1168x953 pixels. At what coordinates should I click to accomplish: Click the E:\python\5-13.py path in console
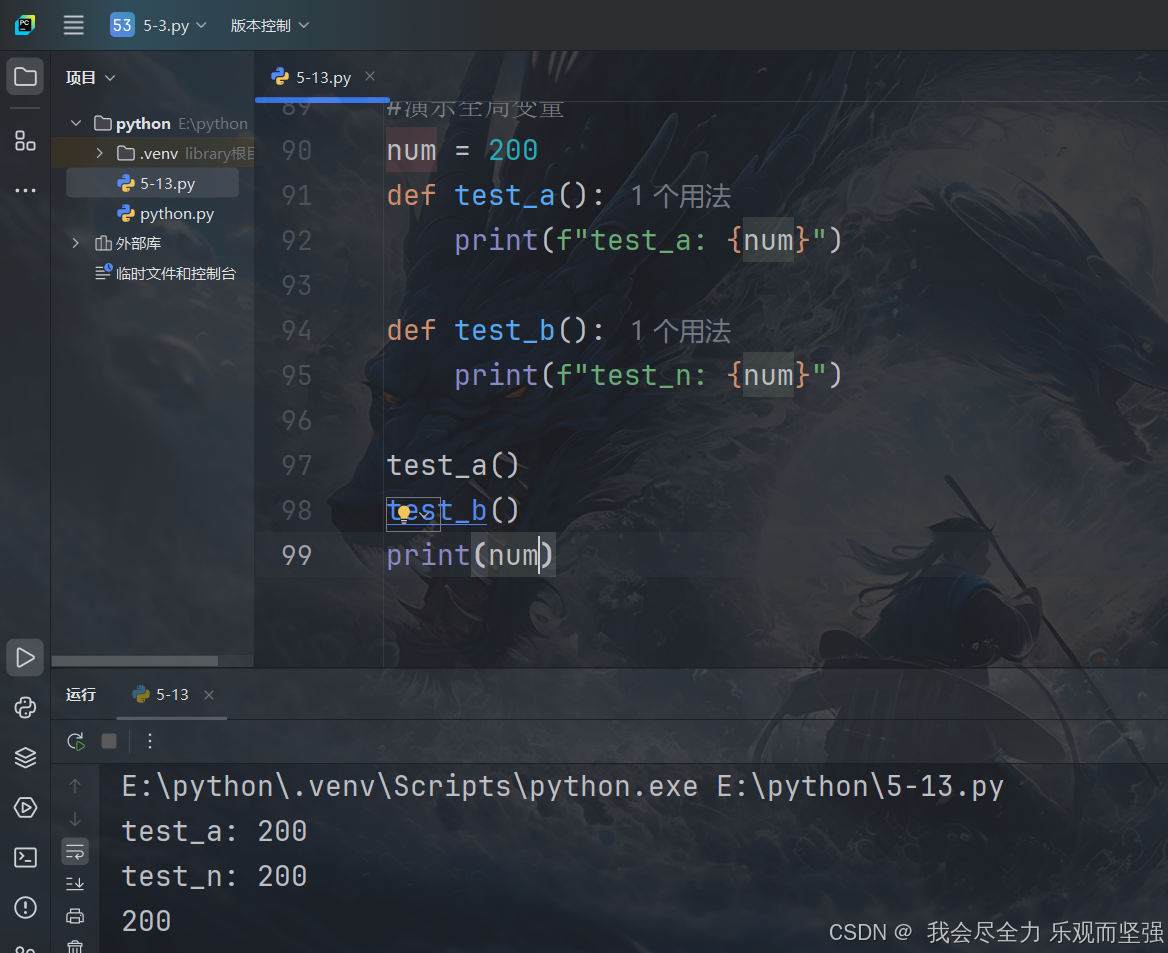tap(860, 786)
